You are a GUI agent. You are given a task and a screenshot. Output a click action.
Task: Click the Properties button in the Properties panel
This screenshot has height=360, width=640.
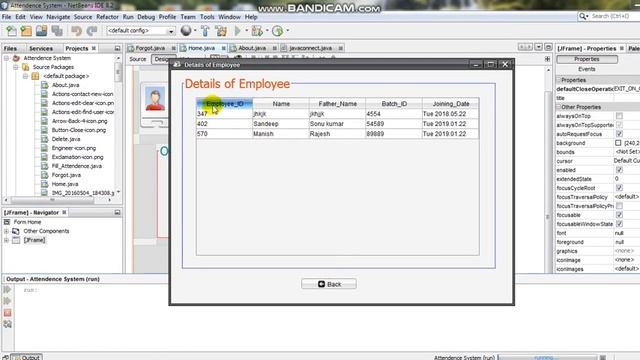coord(587,59)
